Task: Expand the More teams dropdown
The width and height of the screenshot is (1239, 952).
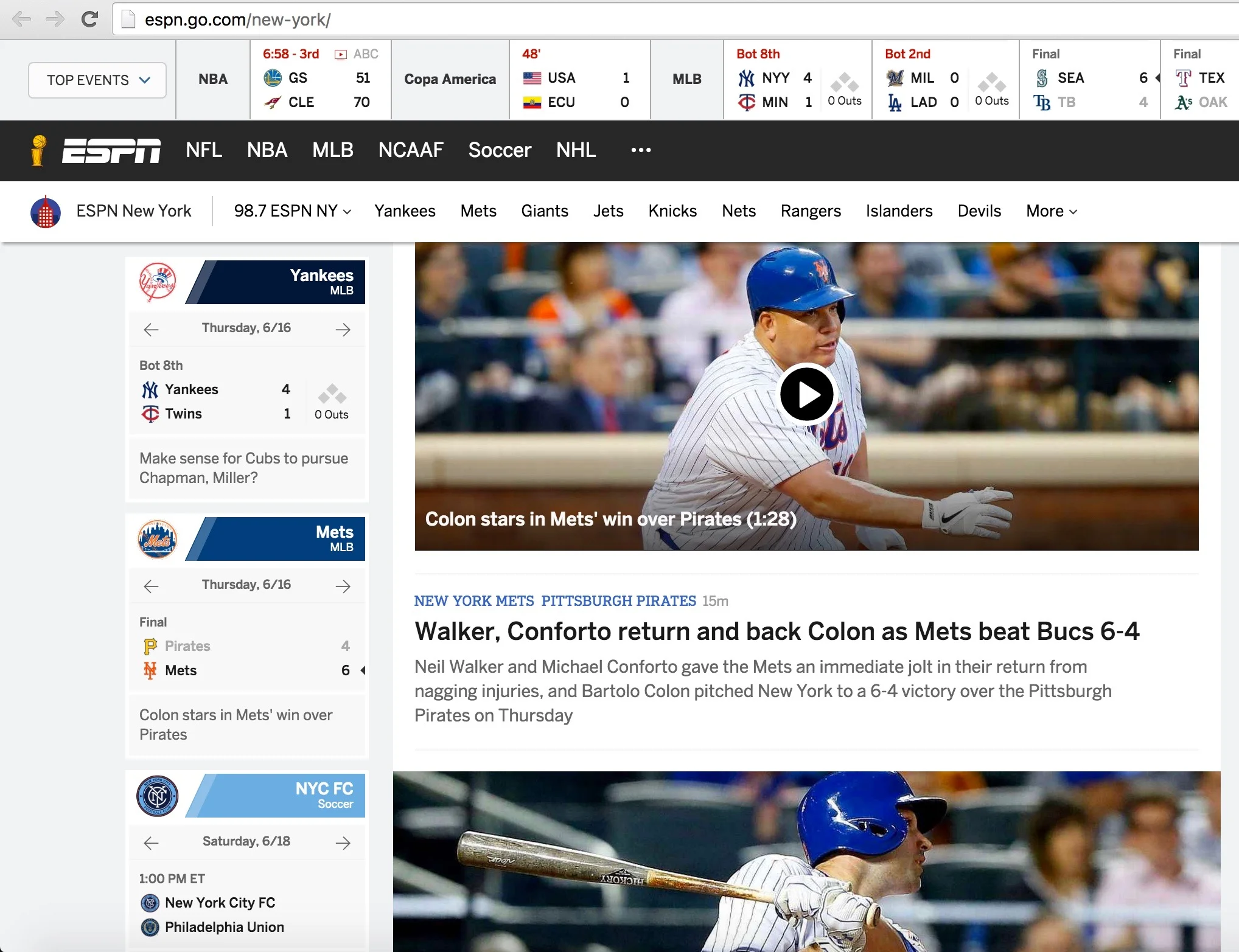Action: click(1052, 211)
